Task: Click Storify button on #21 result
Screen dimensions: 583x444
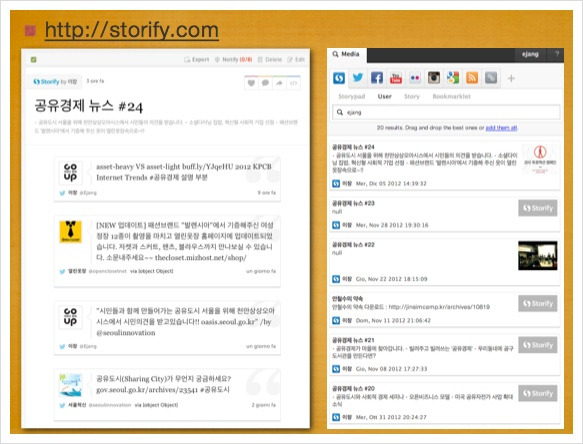Action: coord(538,345)
